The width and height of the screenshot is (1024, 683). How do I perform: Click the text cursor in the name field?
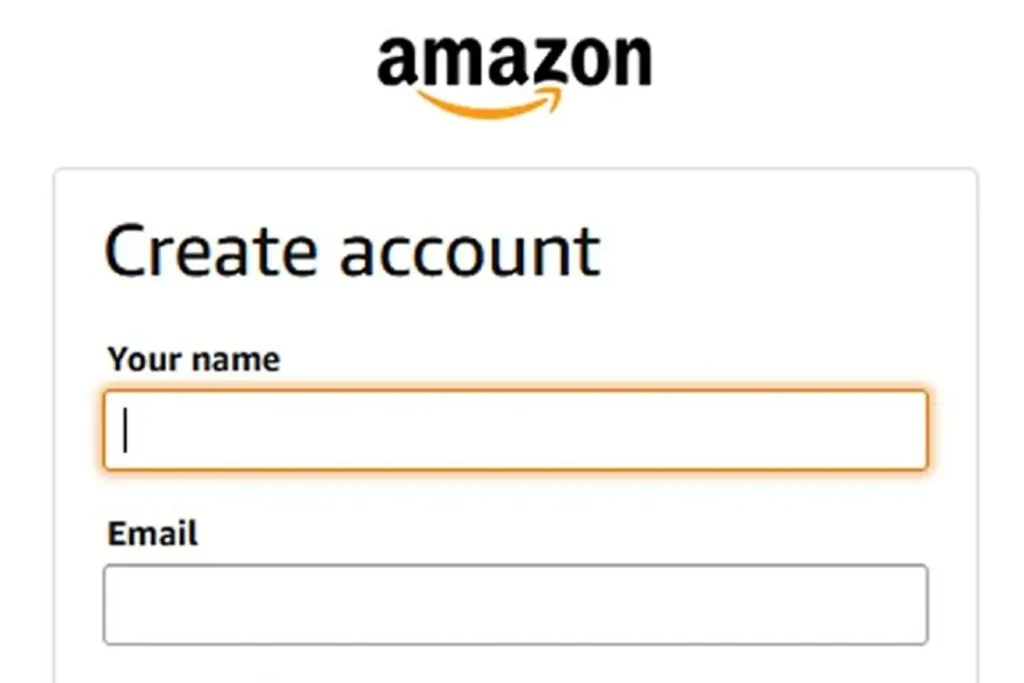[x=126, y=431]
